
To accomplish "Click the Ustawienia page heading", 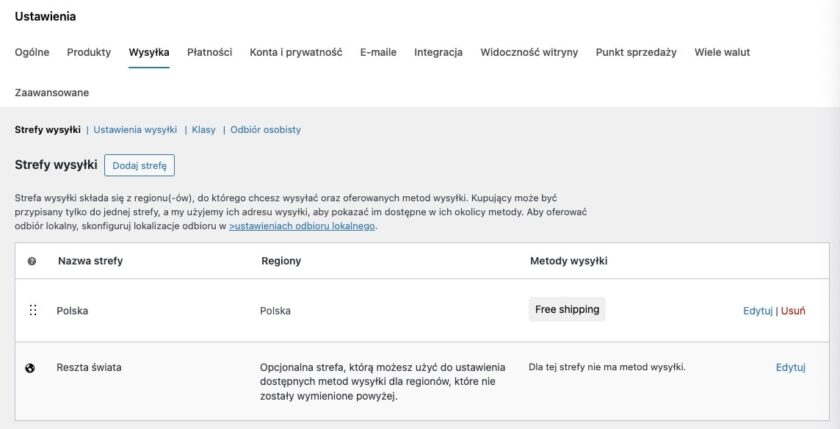I will (x=45, y=17).
